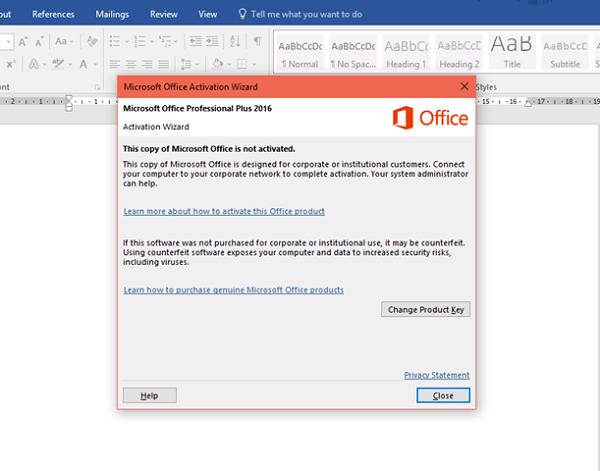Apply the Subtitle style
This screenshot has width=600, height=471.
coord(565,54)
